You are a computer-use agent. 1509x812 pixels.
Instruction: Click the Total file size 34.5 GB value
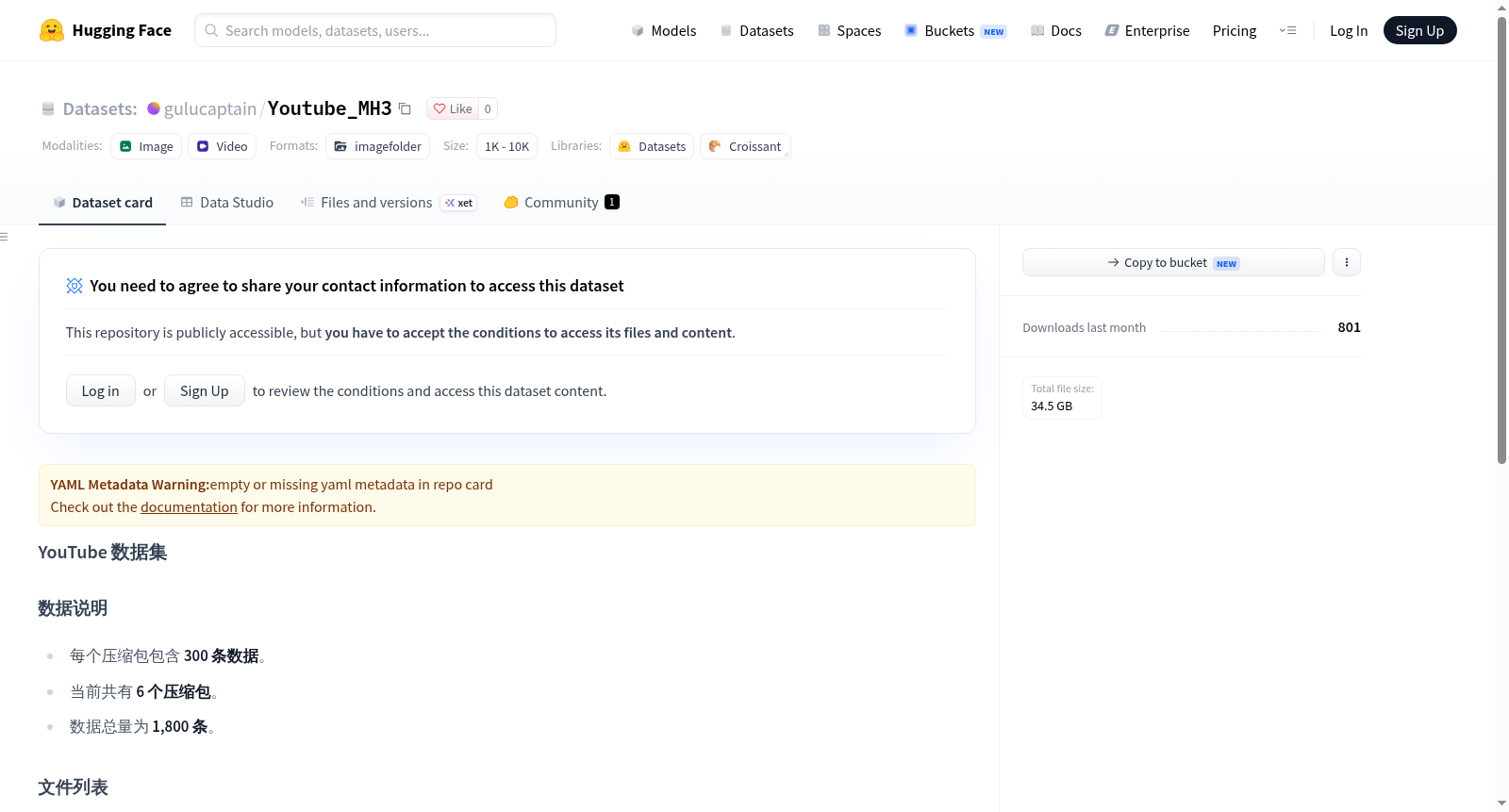[1052, 406]
